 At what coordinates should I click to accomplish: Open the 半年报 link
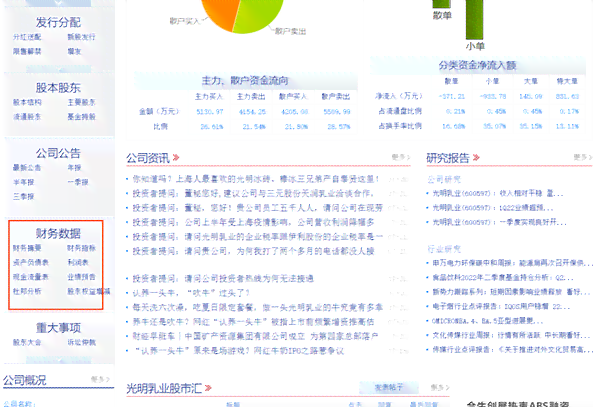pyautogui.click(x=23, y=182)
